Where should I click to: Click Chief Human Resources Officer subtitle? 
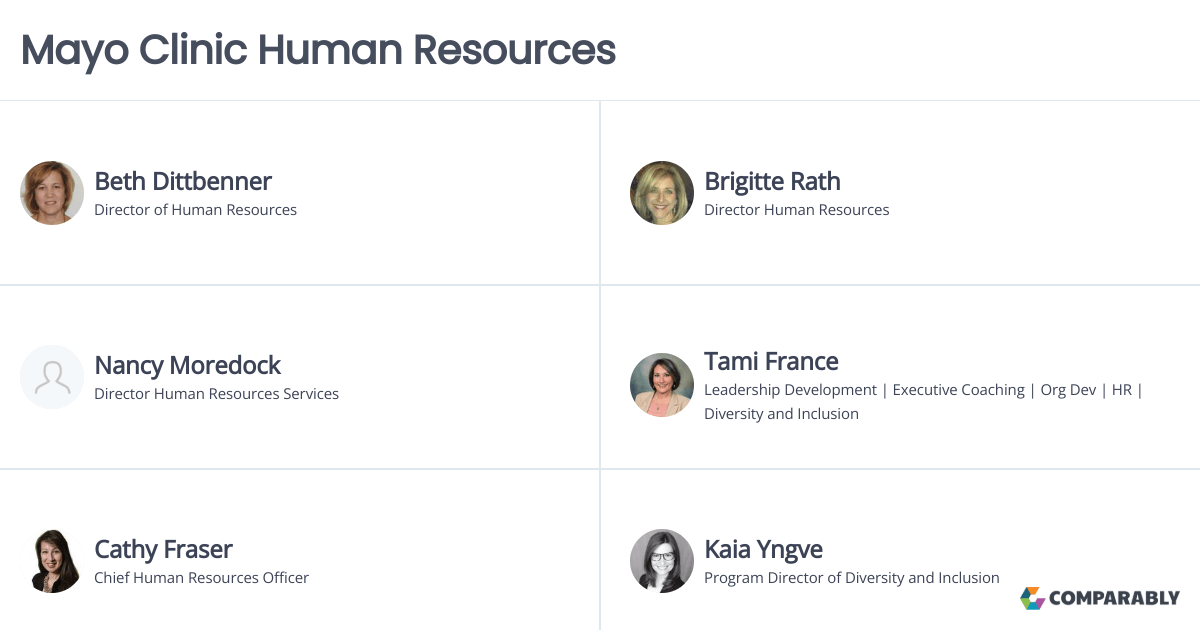(202, 578)
